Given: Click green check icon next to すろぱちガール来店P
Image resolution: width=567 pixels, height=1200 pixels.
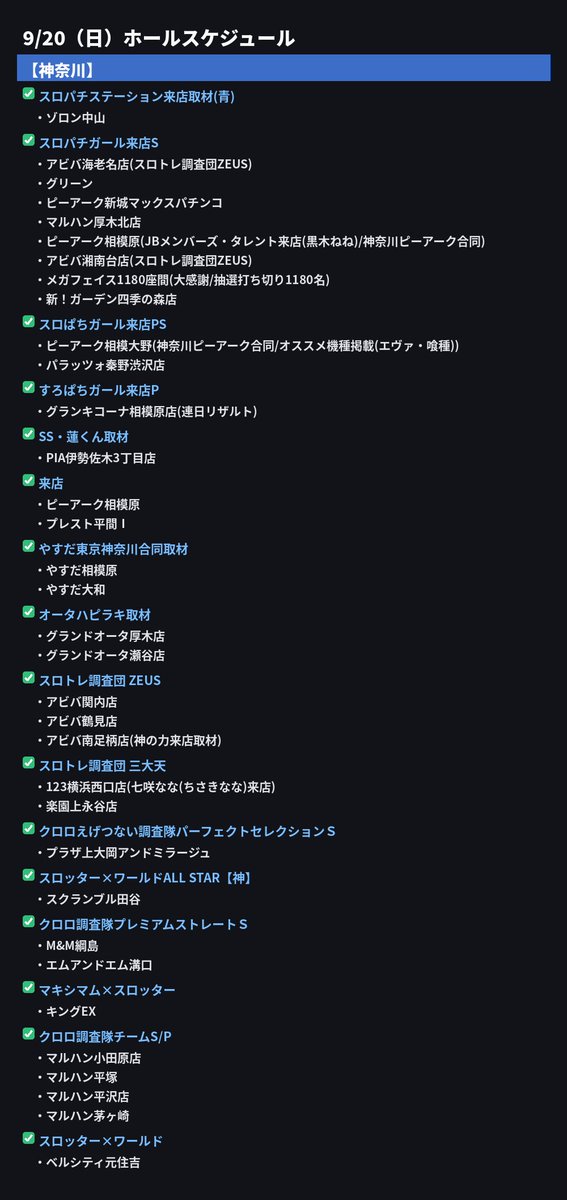Looking at the screenshot, I should point(28,388).
